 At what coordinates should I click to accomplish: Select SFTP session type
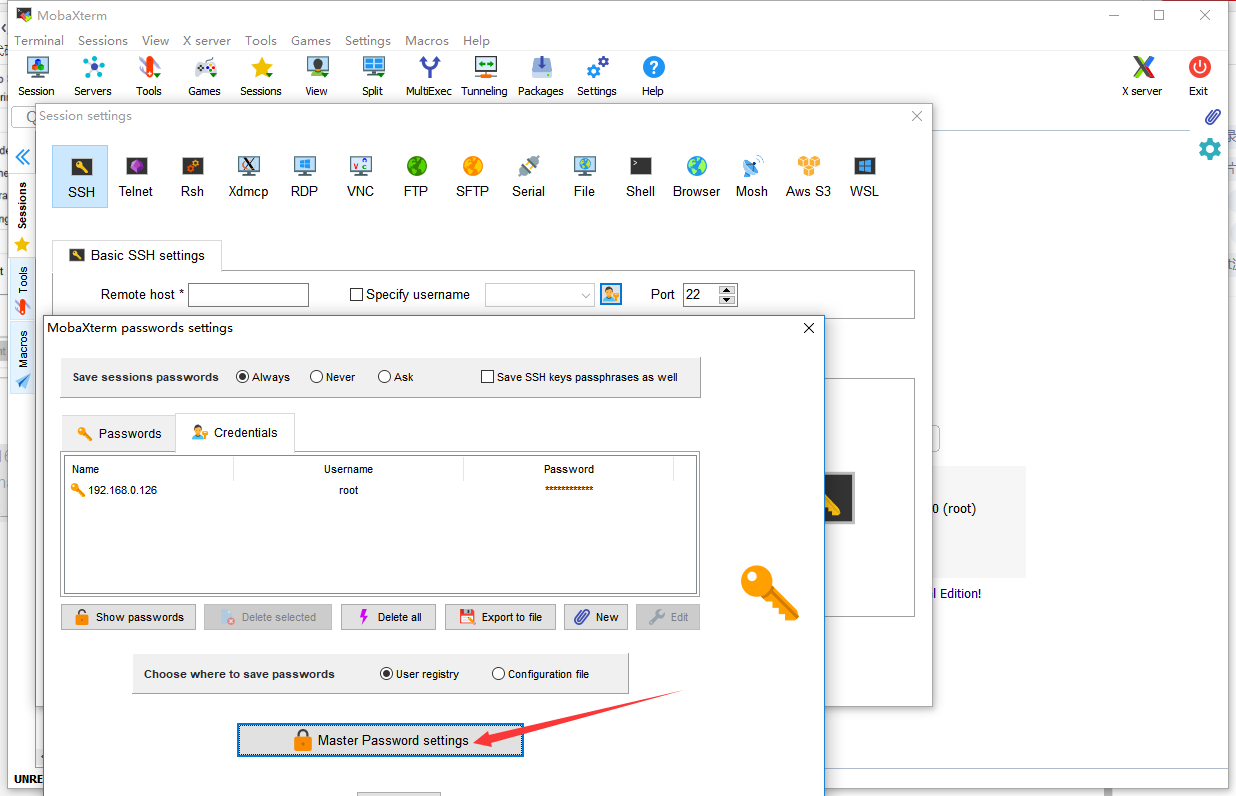[x=473, y=176]
